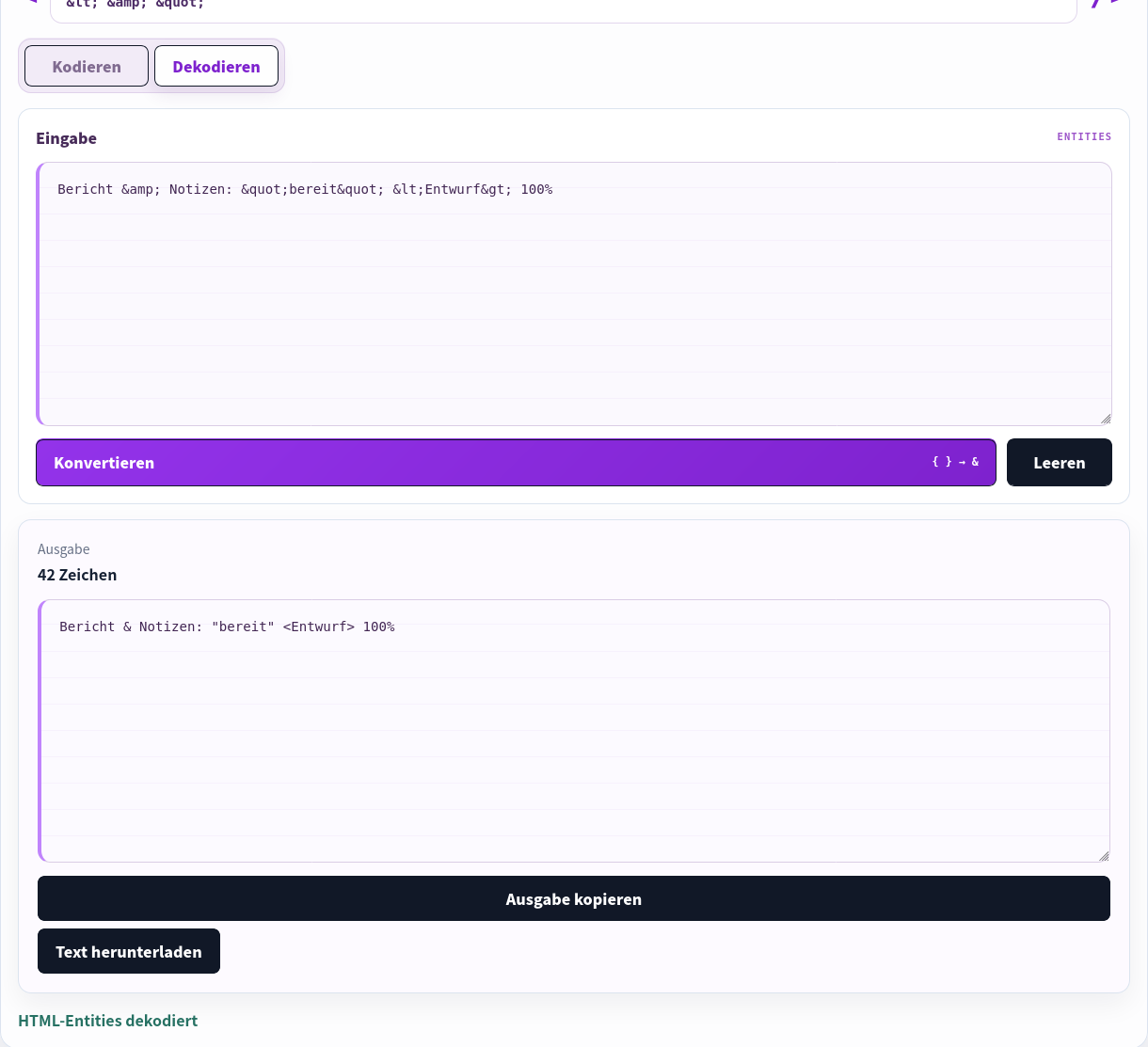
Task: Grab the Ausgabe textarea resize handle
Action: pos(1104,855)
